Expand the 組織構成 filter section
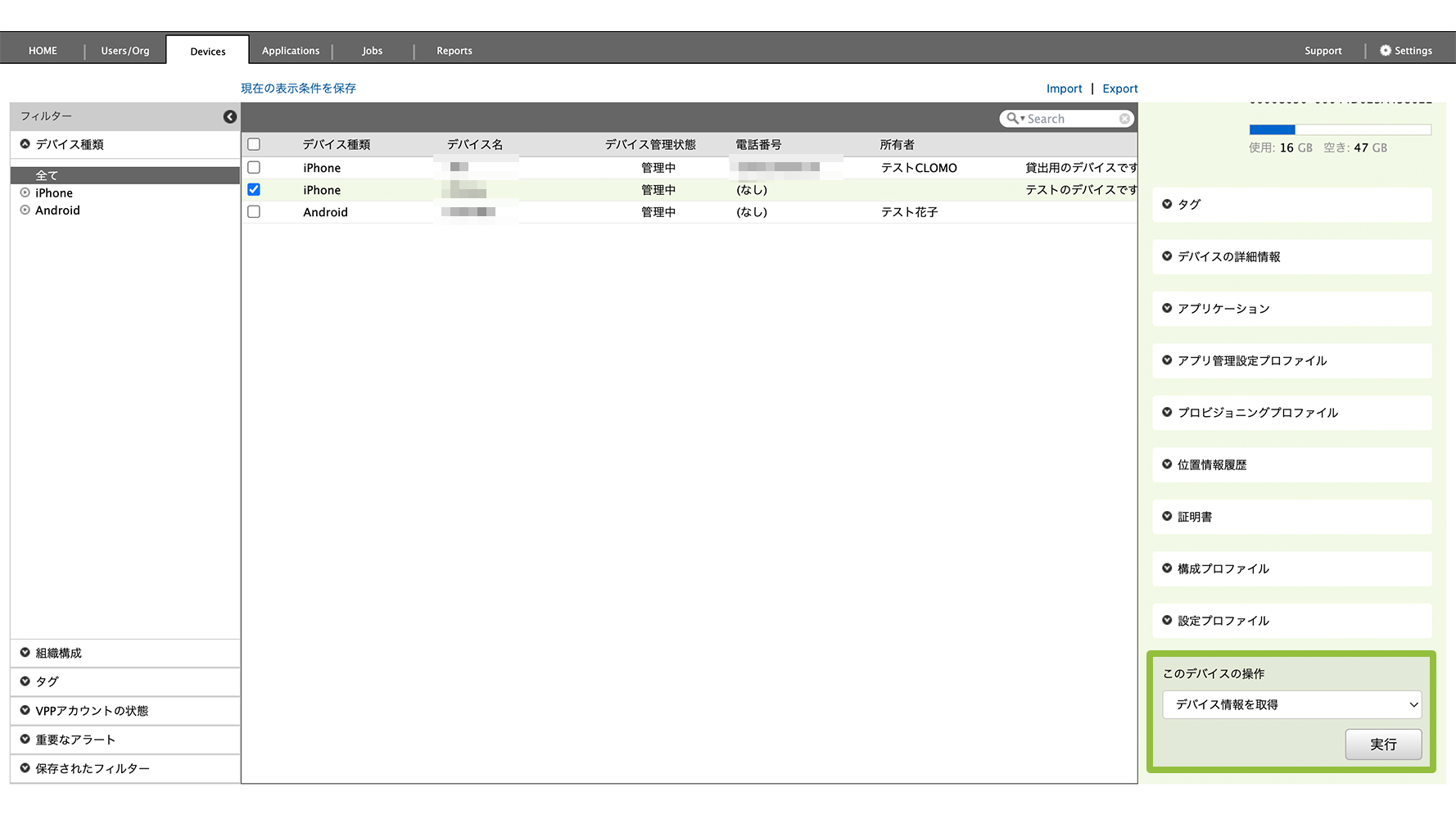Image resolution: width=1456 pixels, height=819 pixels. point(58,653)
